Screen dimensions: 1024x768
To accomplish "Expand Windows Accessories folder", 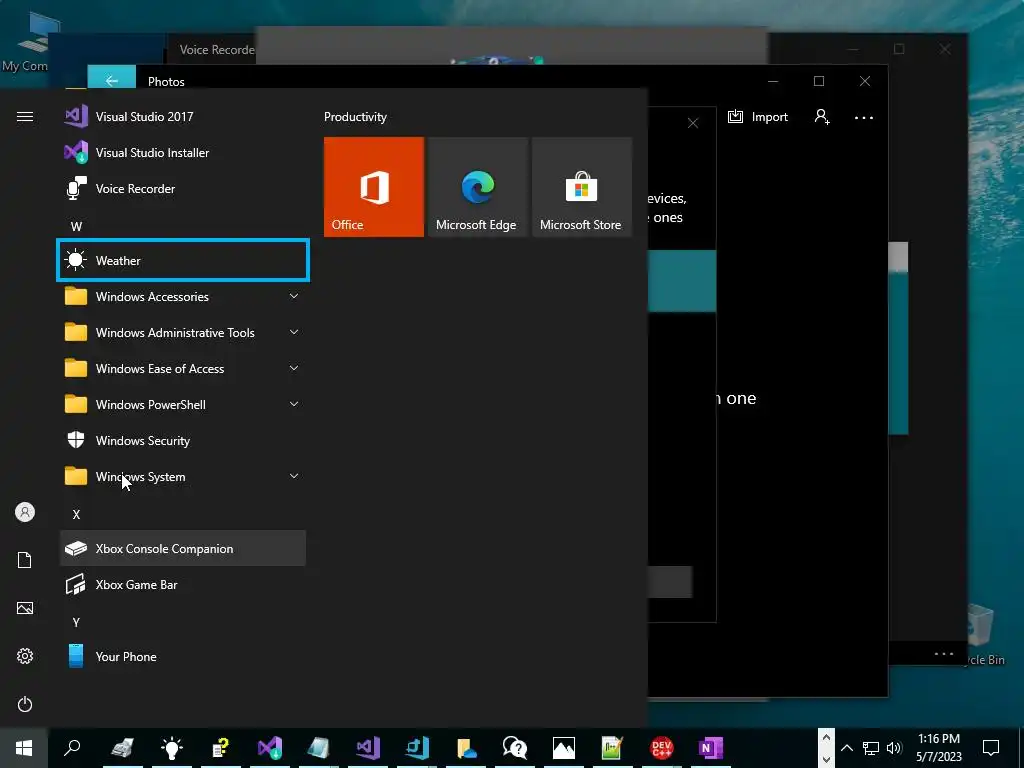I will [183, 296].
